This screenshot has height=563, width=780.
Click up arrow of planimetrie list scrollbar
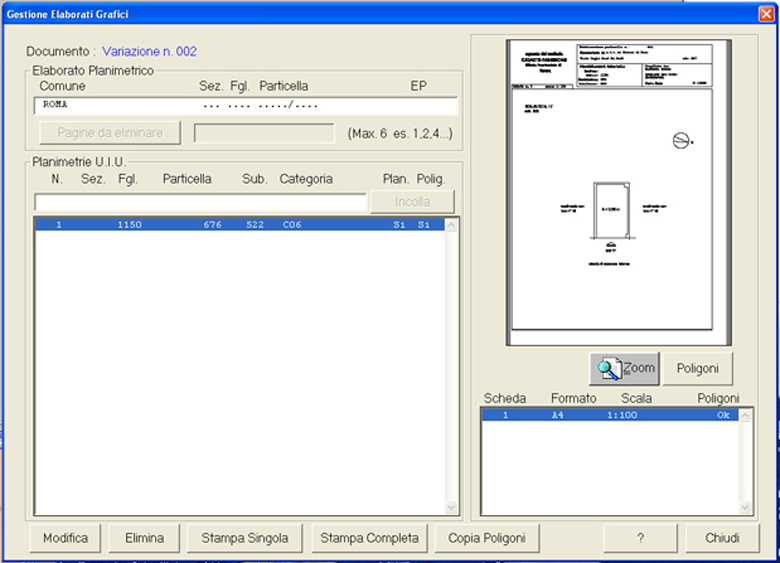(451, 225)
